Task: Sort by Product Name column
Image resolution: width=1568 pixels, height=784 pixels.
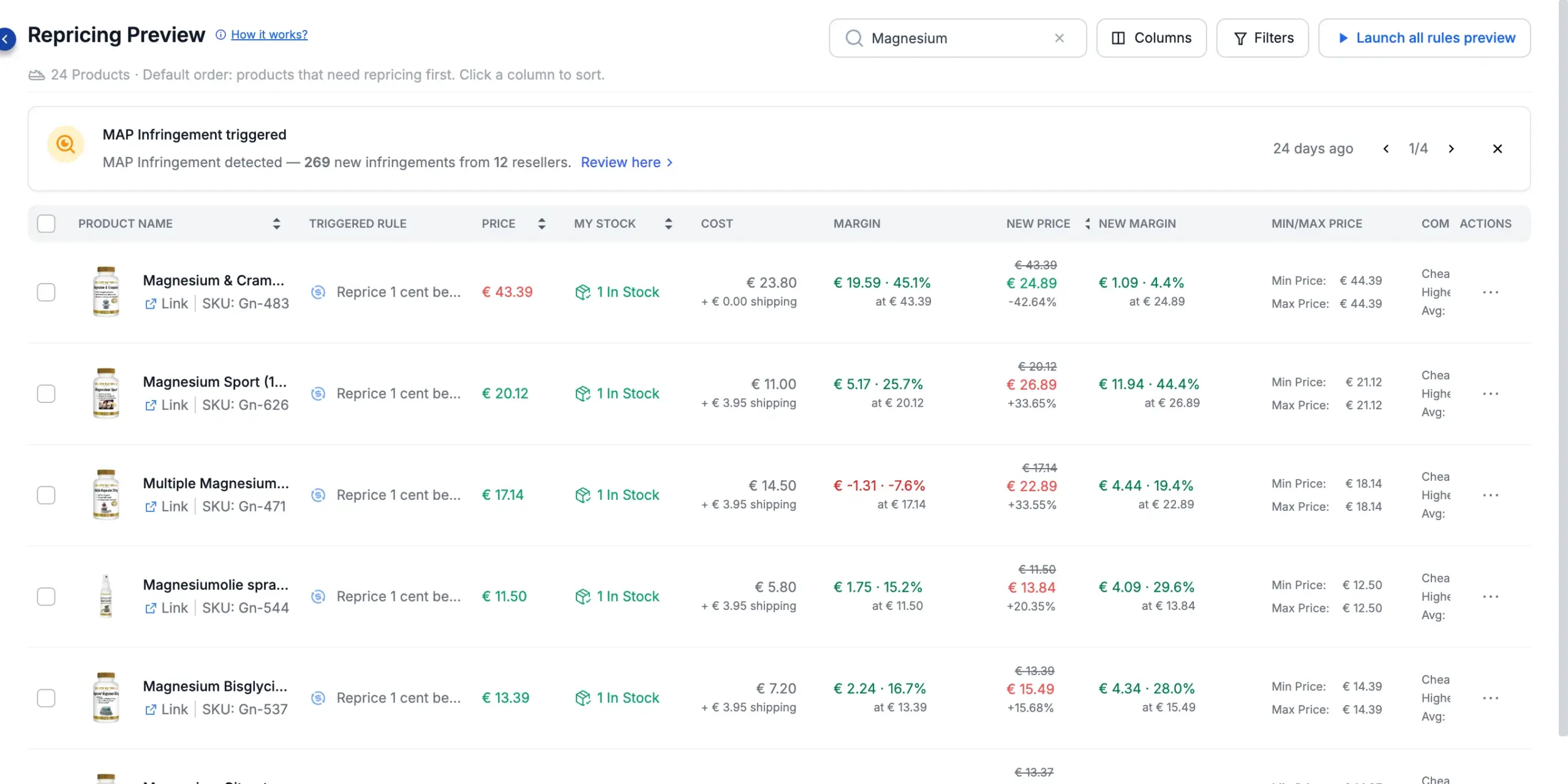Action: (x=276, y=224)
